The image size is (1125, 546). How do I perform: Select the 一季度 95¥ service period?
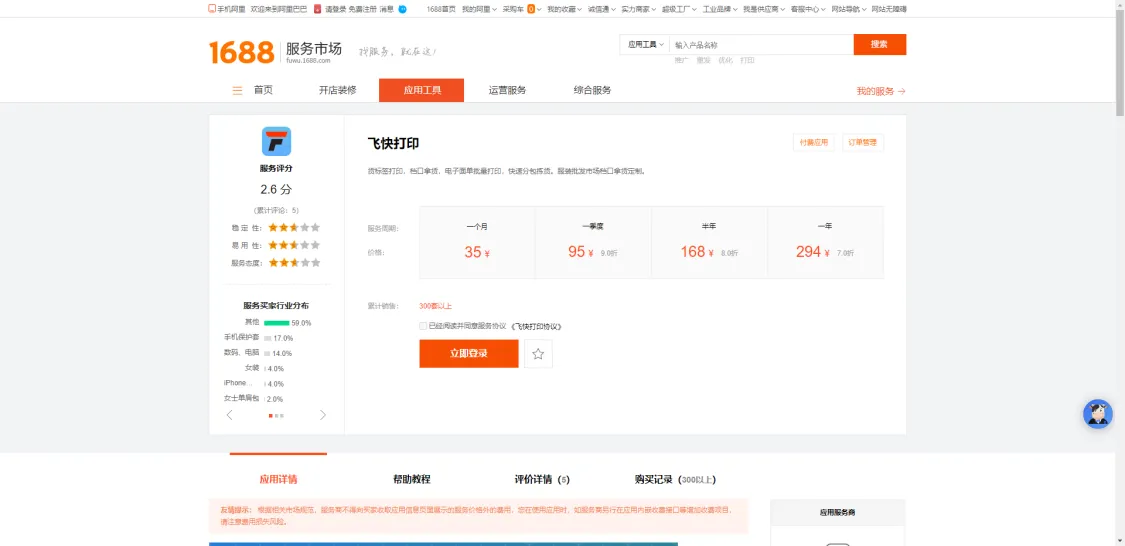(x=593, y=243)
